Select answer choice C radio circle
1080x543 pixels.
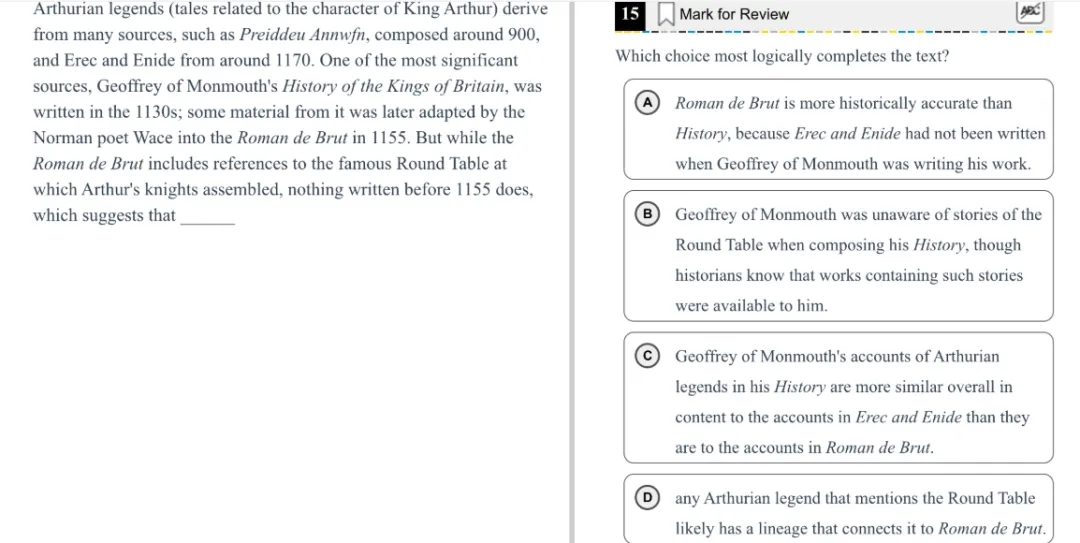tap(647, 356)
